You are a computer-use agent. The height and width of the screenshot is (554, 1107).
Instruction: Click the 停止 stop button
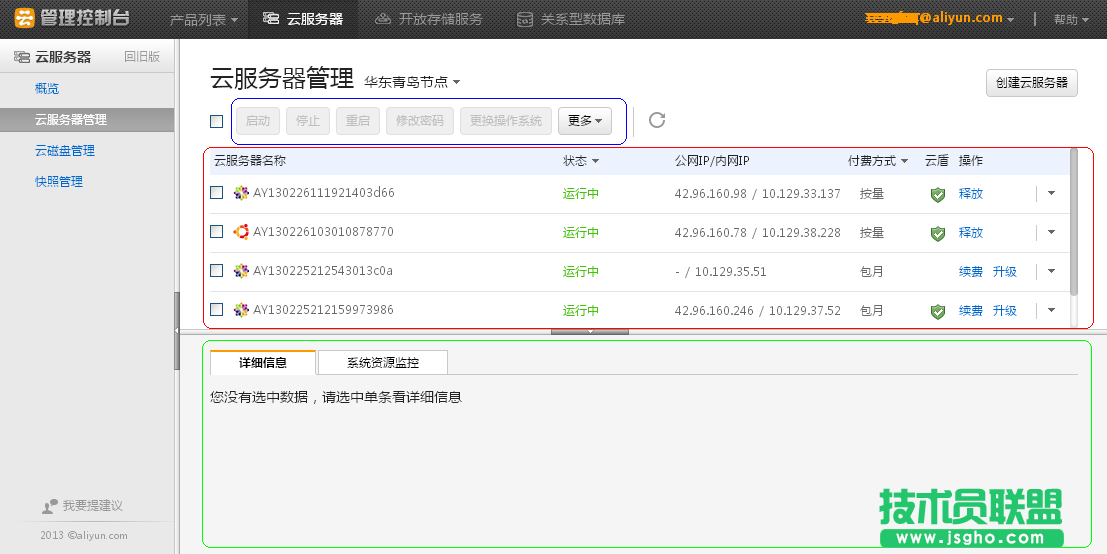point(308,121)
